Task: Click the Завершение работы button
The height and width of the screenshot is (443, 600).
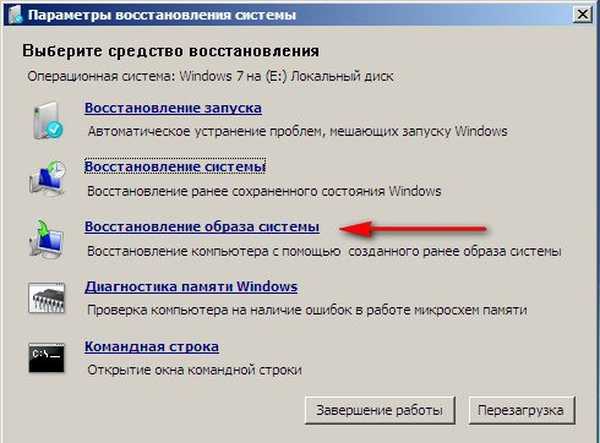Action: [380, 410]
